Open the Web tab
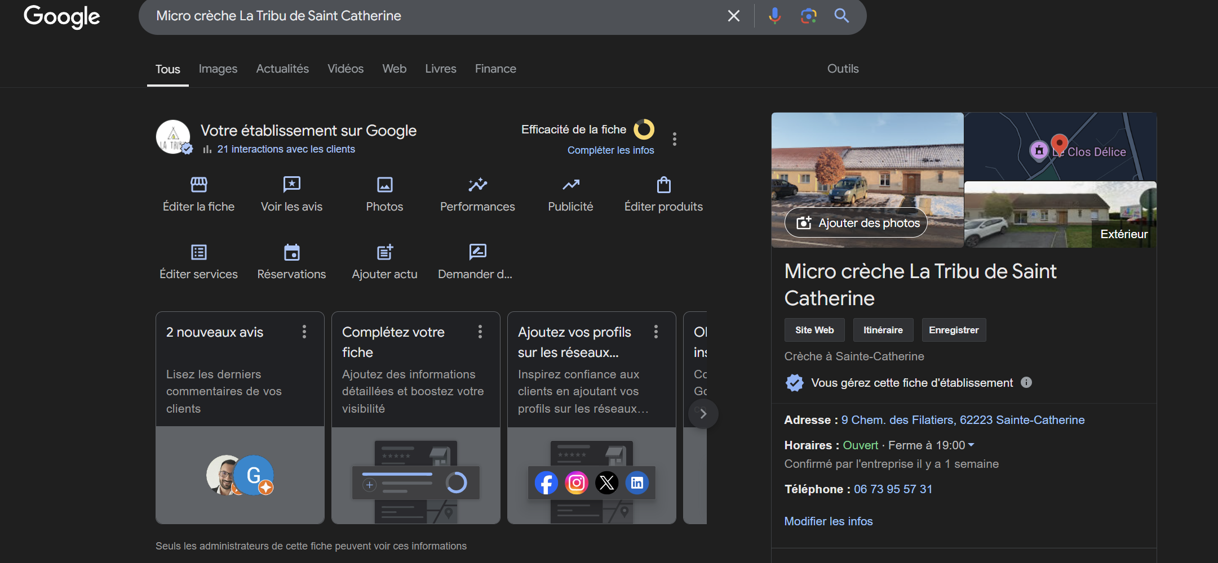The image size is (1218, 563). point(394,69)
